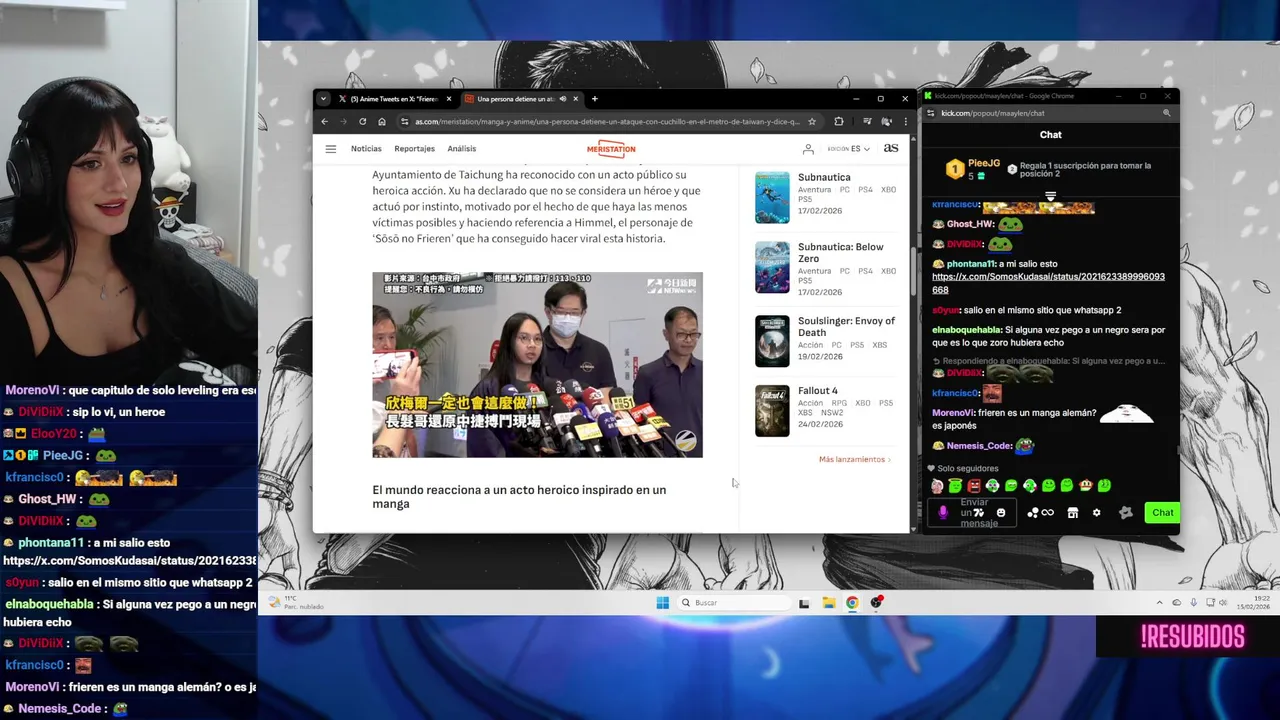
Task: Open the Soulslinger: Envoy of Death link
Action: [846, 326]
